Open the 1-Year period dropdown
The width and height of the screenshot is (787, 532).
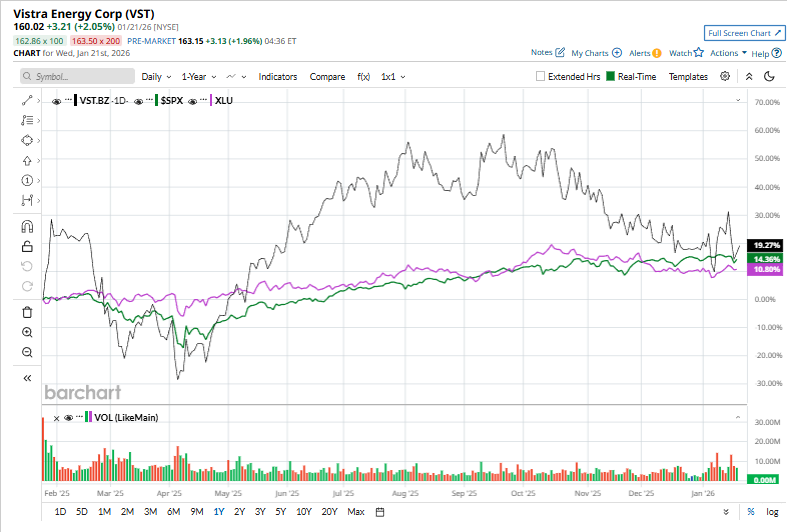[x=199, y=77]
